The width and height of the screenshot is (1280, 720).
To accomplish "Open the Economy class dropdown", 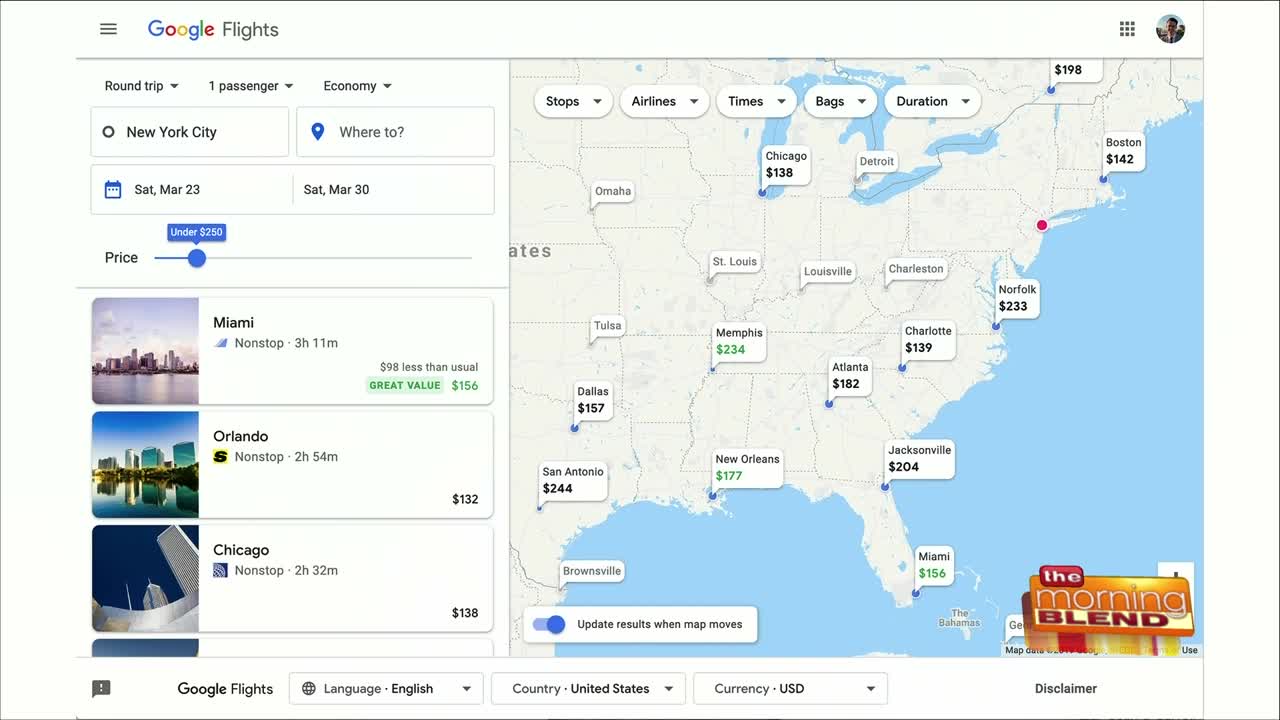I will click(358, 86).
